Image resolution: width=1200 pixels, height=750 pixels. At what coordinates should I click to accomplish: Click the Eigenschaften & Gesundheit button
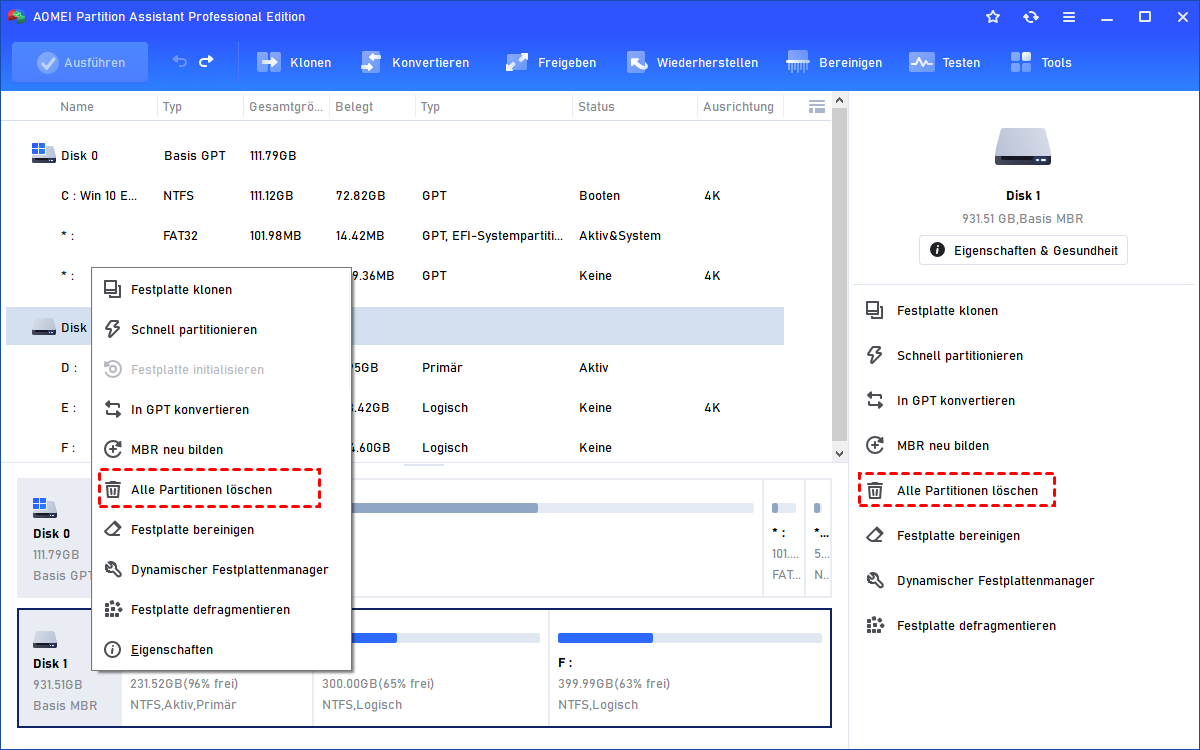pyautogui.click(x=1023, y=250)
